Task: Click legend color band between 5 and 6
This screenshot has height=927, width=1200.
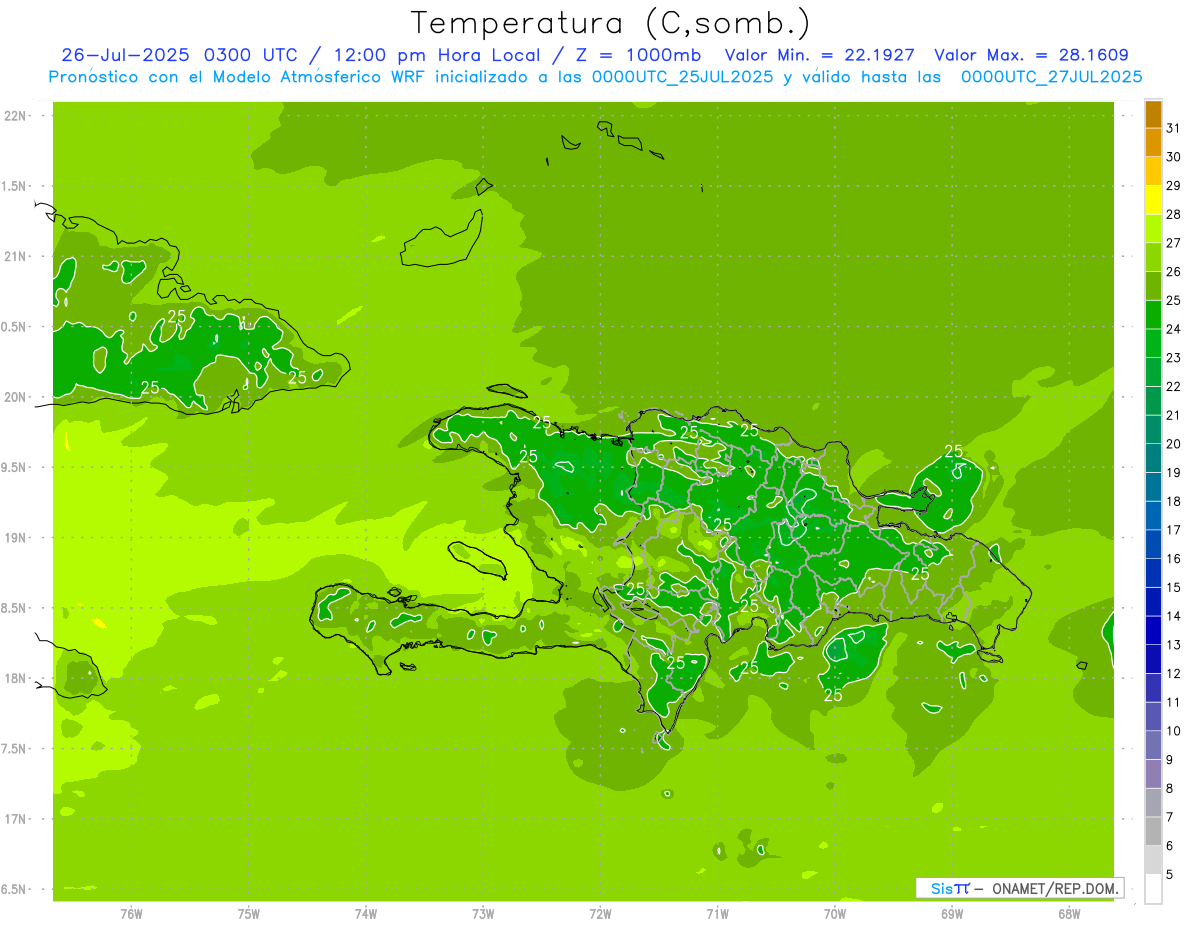Action: point(1153,860)
